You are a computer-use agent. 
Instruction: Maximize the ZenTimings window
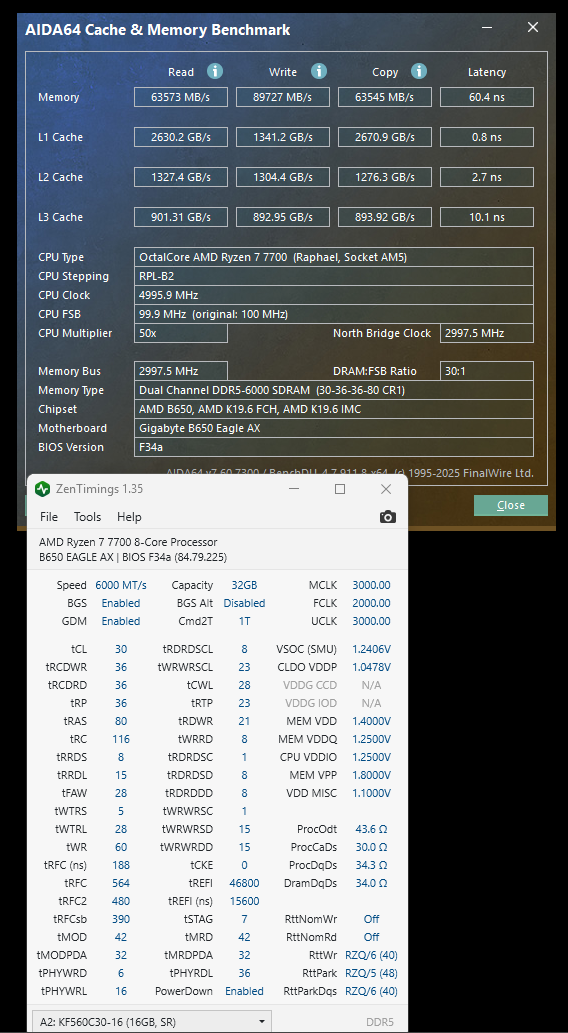(340, 489)
